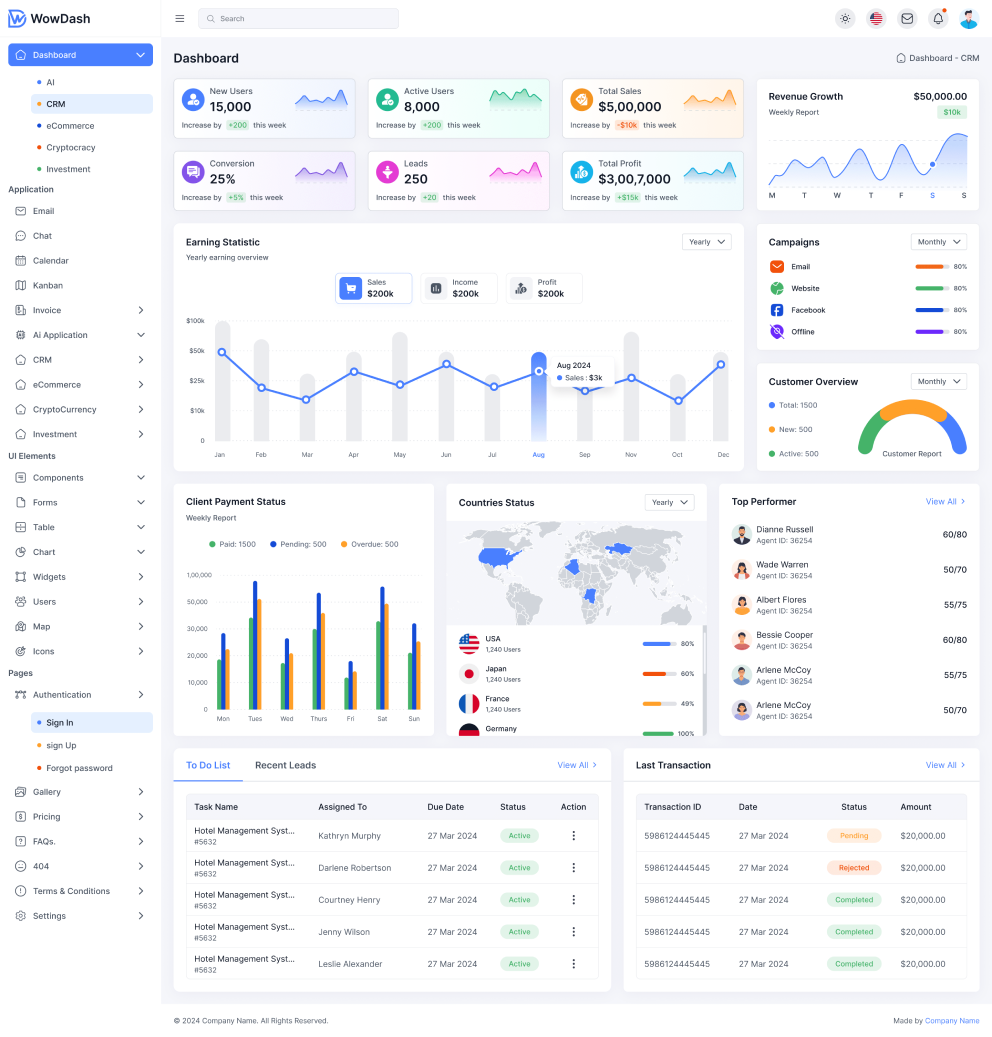This screenshot has height=1037, width=992.
Task: Click the Email campaign progress bar
Action: (932, 267)
